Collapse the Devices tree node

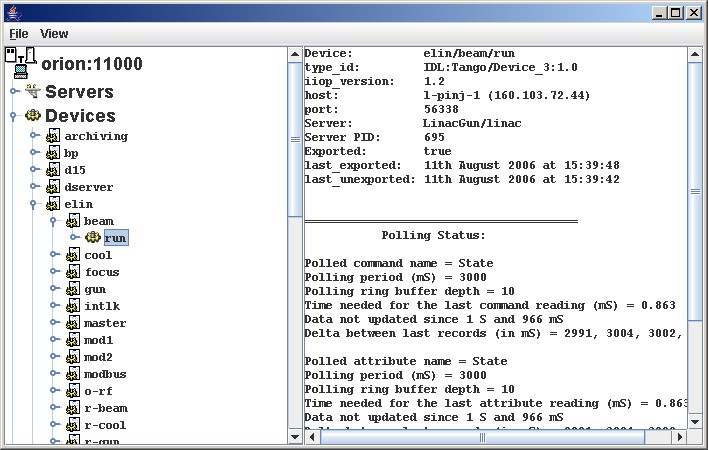click(13, 116)
